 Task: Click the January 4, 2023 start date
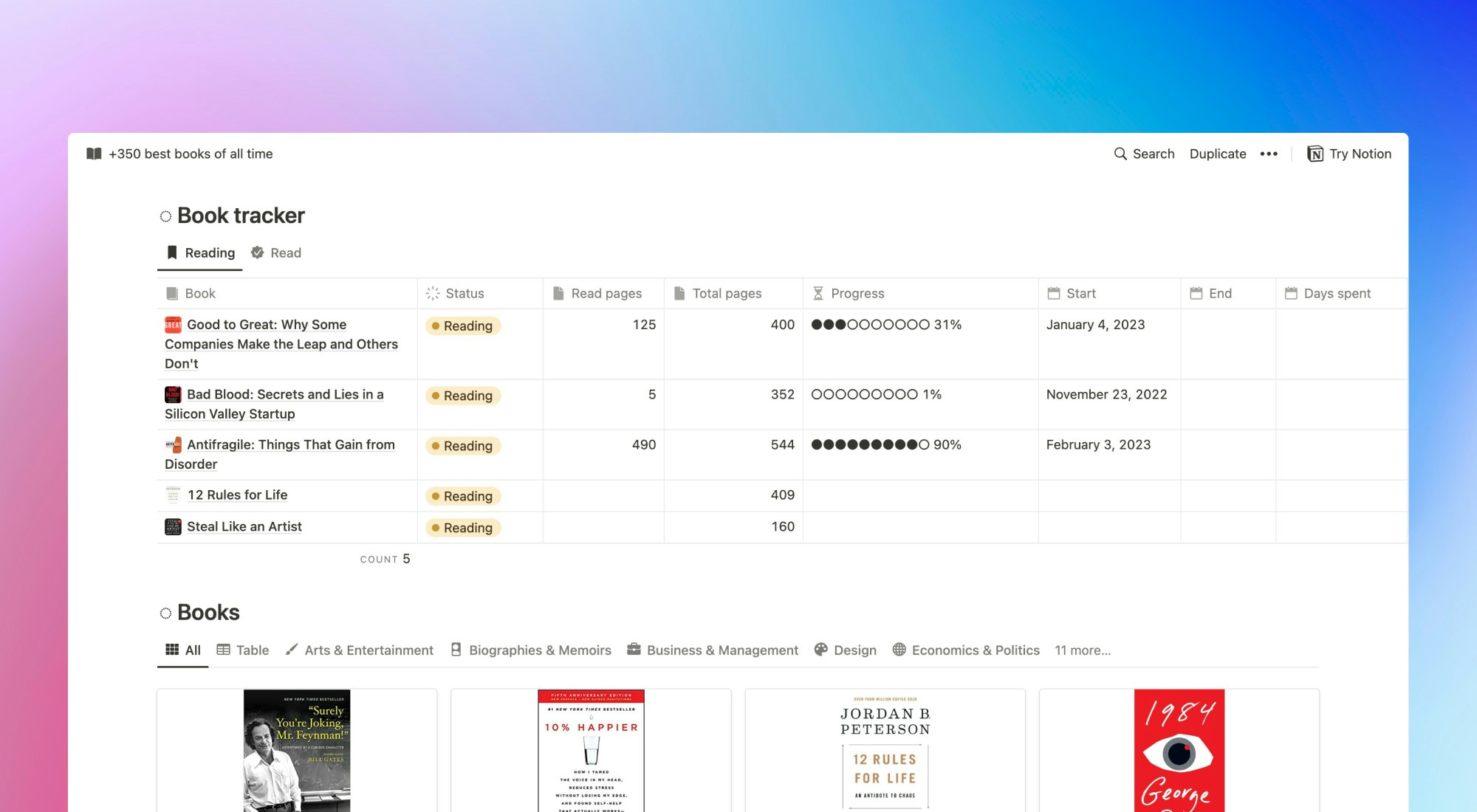coord(1095,325)
